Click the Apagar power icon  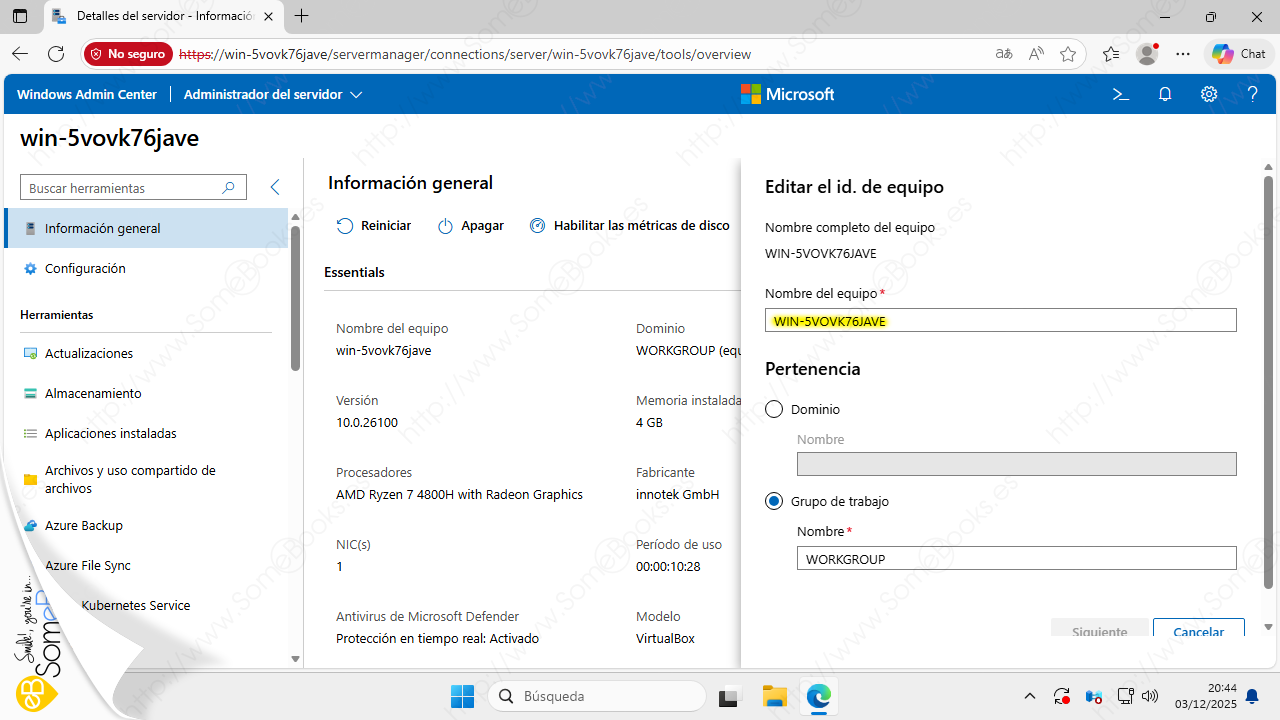[446, 226]
